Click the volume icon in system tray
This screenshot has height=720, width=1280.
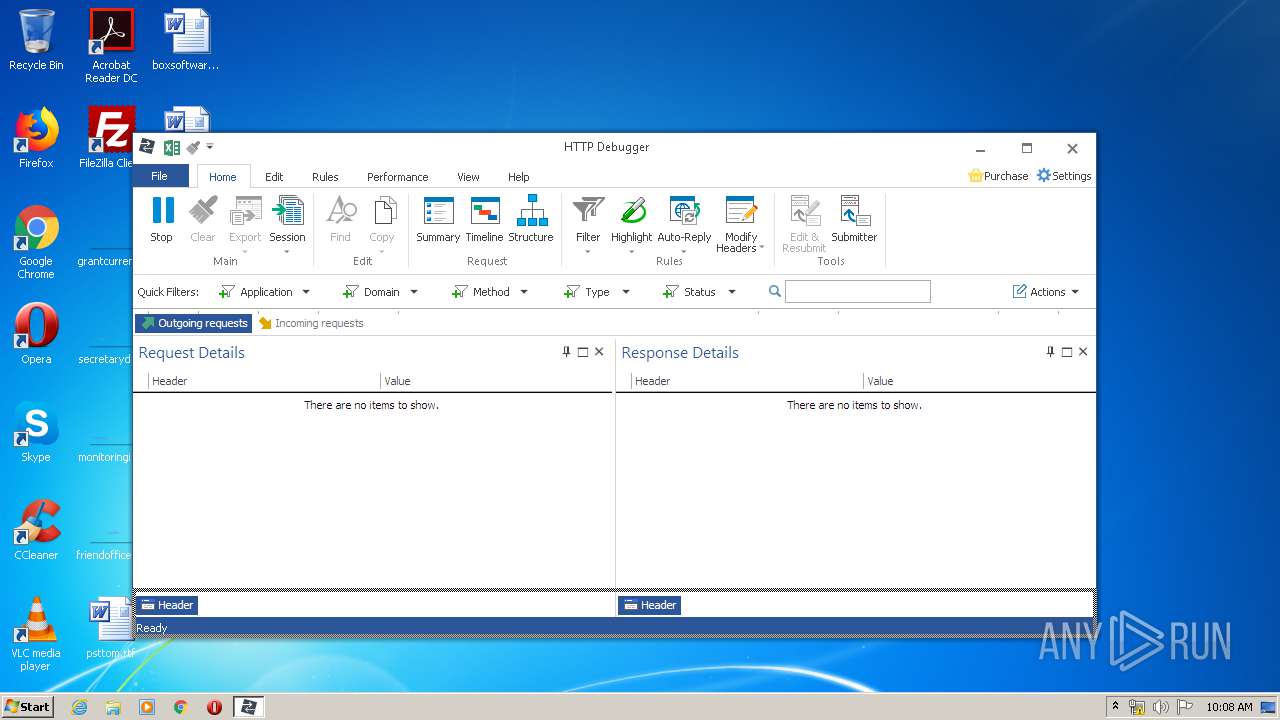click(1160, 707)
